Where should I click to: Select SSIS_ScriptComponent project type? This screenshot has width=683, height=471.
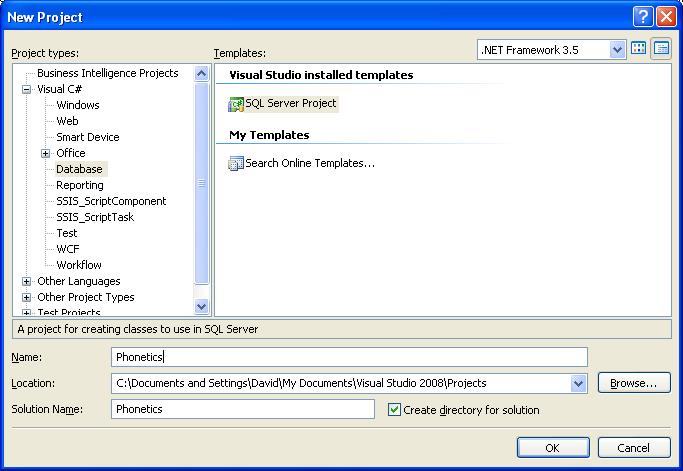(111, 201)
